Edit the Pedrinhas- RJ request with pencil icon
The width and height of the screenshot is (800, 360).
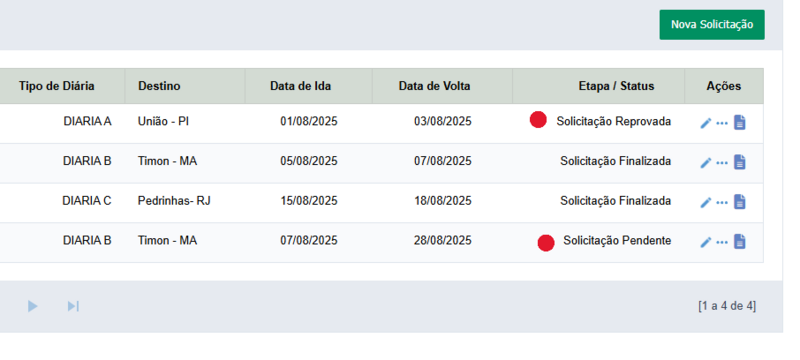click(706, 202)
